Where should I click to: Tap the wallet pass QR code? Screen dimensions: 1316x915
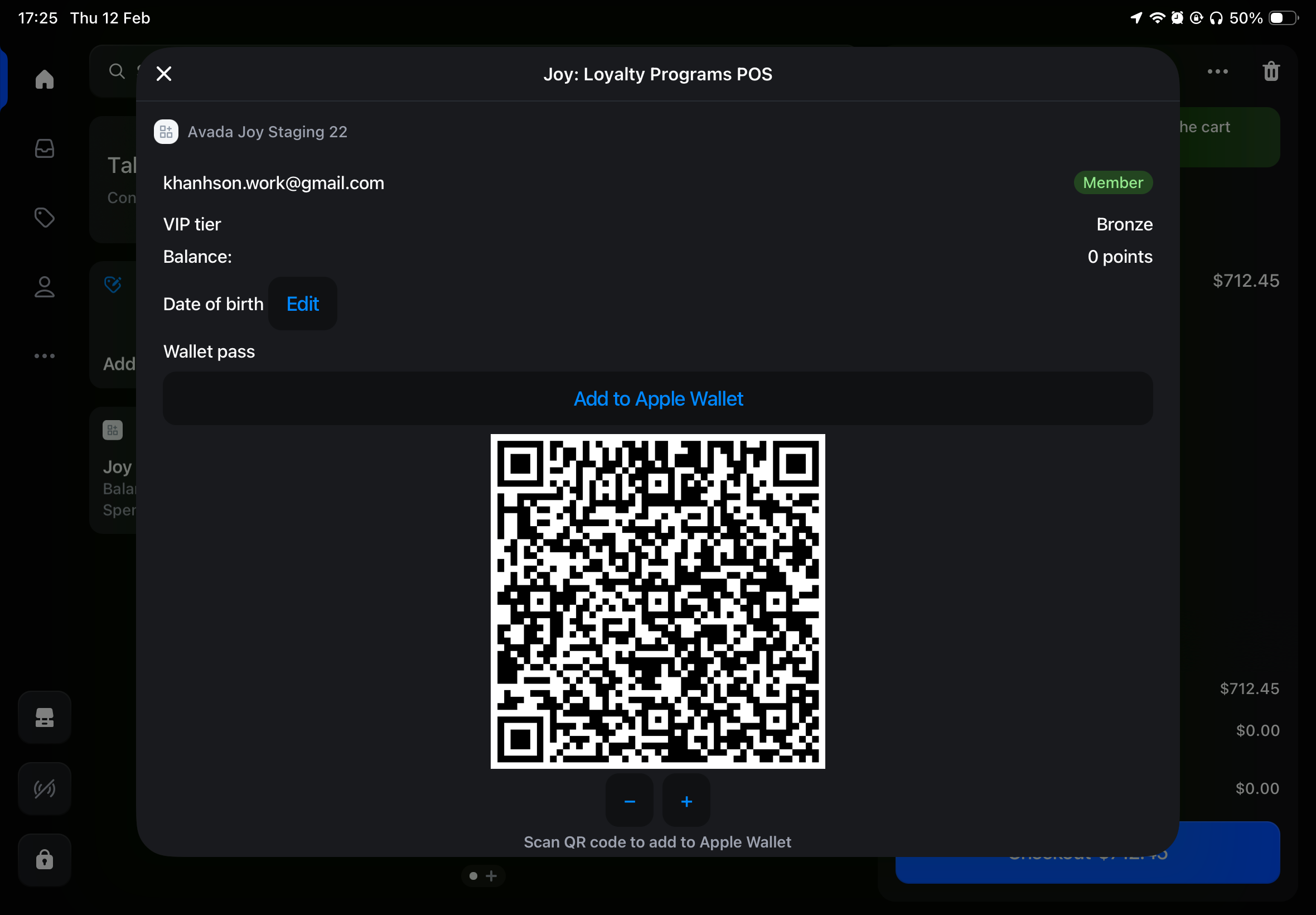pyautogui.click(x=657, y=601)
